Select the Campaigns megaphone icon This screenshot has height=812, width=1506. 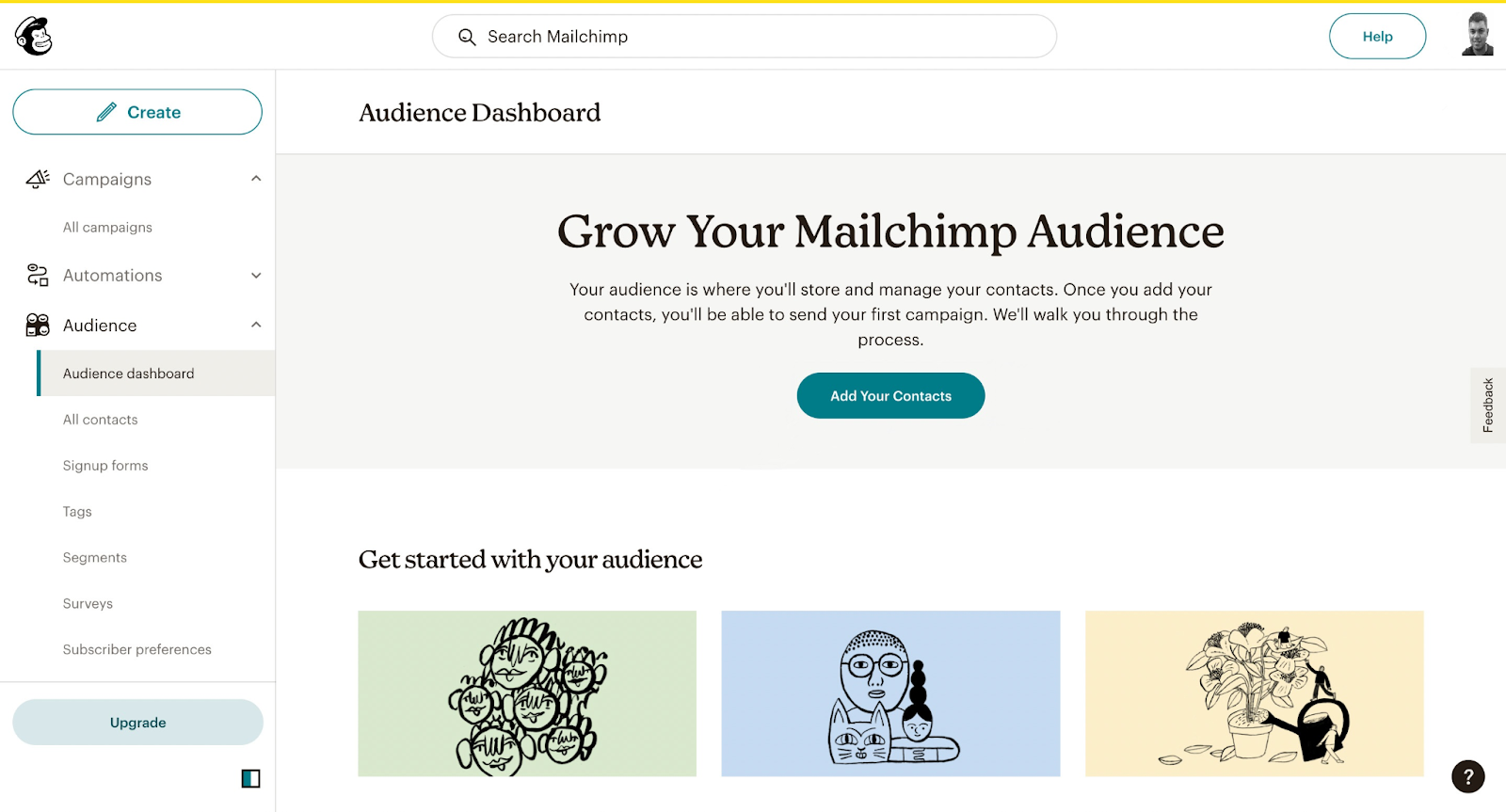(x=36, y=179)
